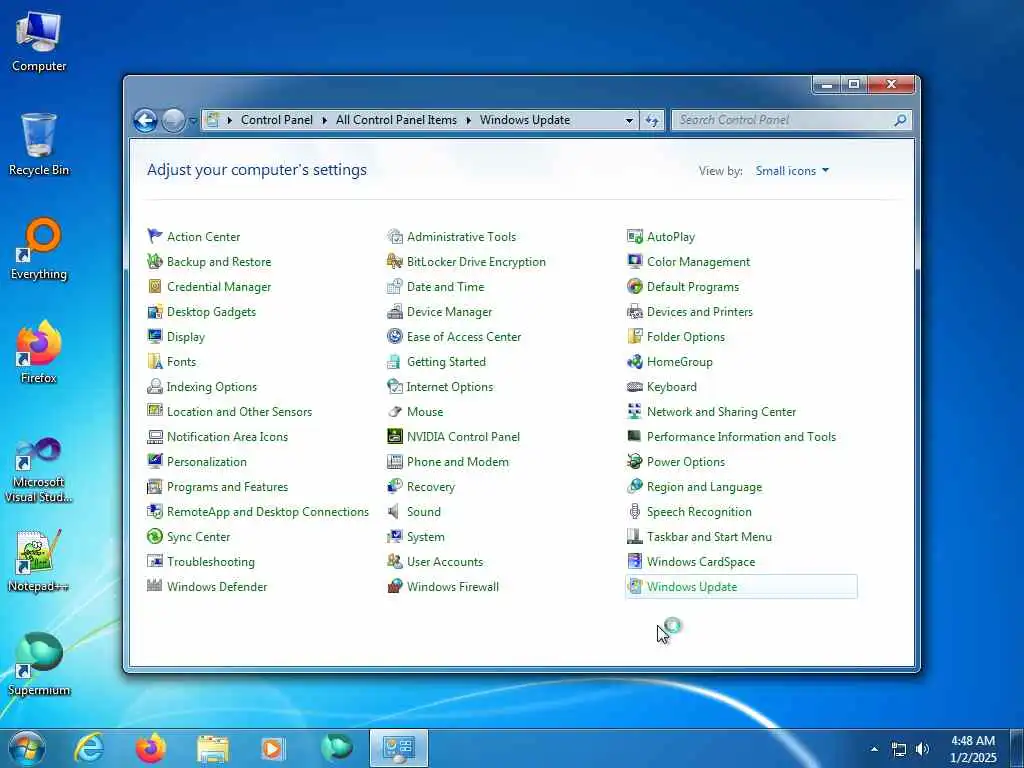Select the Notepad++ desktop shortcut
This screenshot has width=1024, height=768.
[39, 561]
